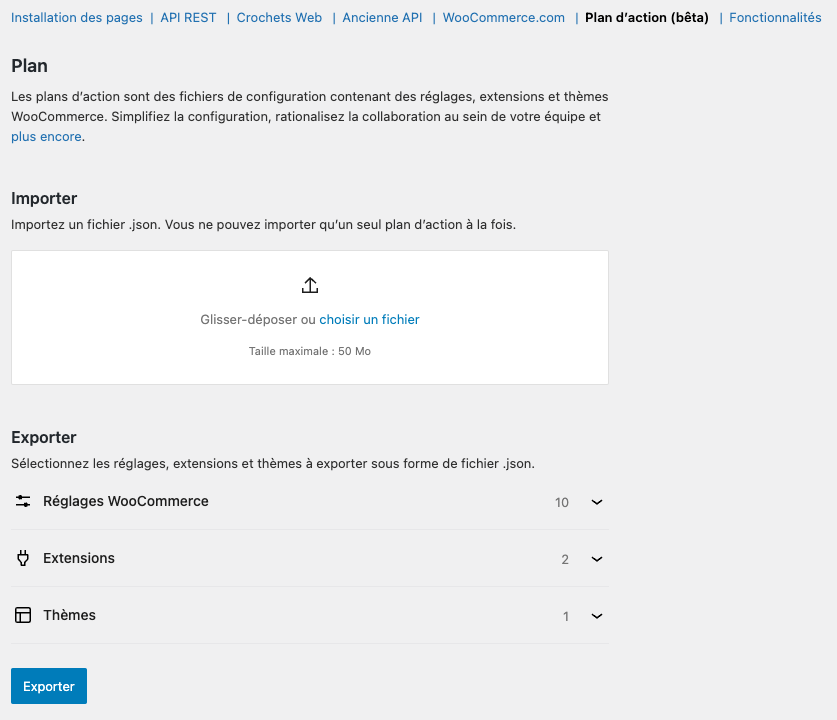Click the 'Extensions' row label
837x720 pixels.
pos(79,558)
